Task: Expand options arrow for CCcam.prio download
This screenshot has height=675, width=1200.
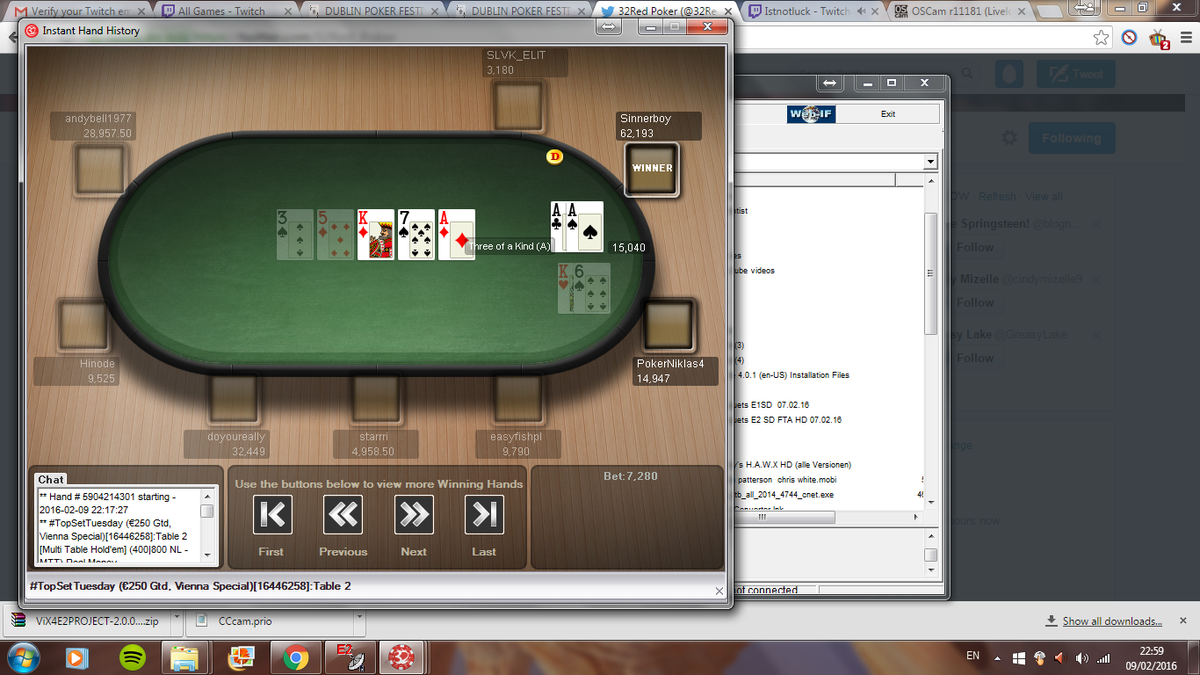Action: [x=361, y=620]
